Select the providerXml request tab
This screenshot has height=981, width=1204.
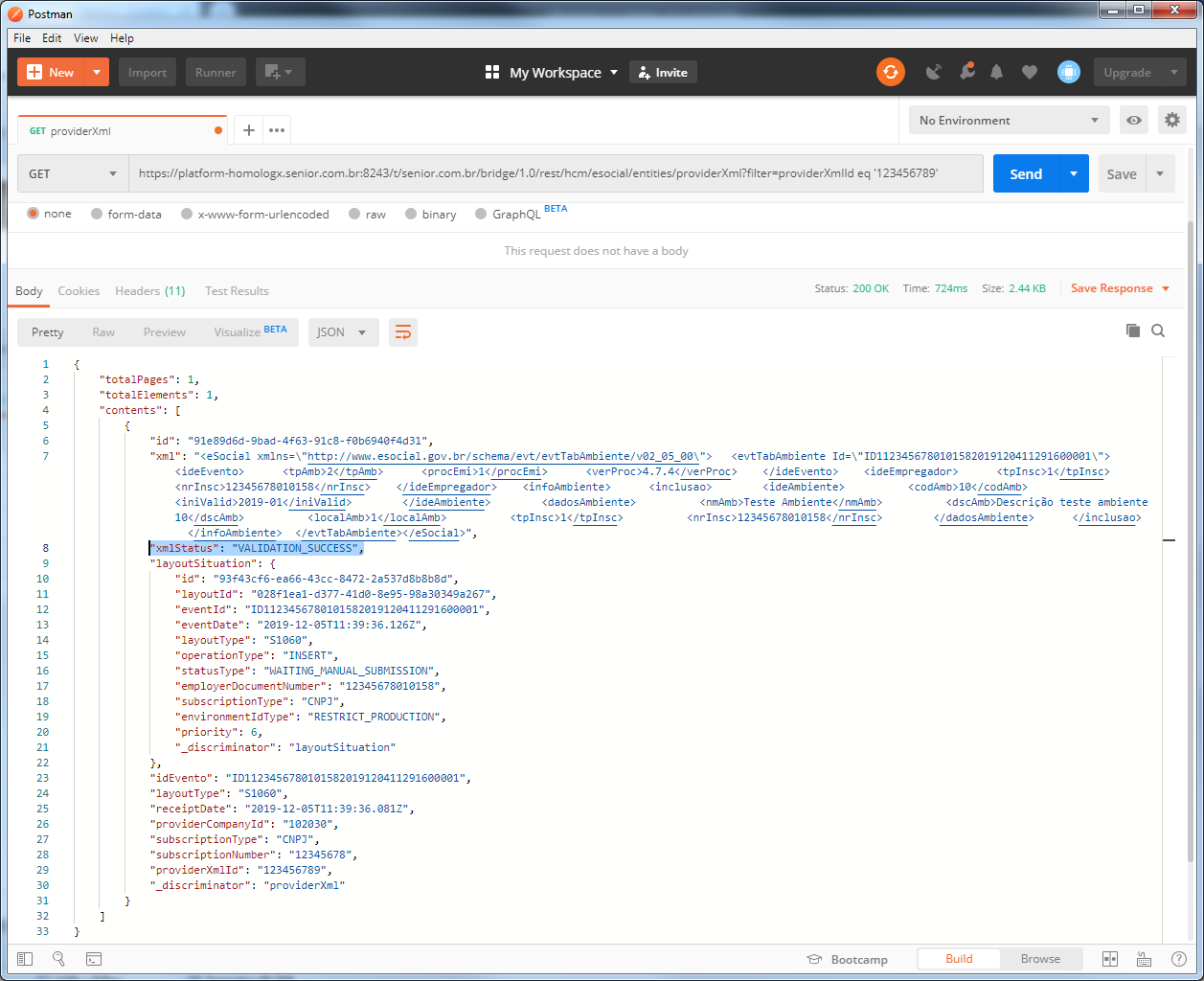coord(123,130)
